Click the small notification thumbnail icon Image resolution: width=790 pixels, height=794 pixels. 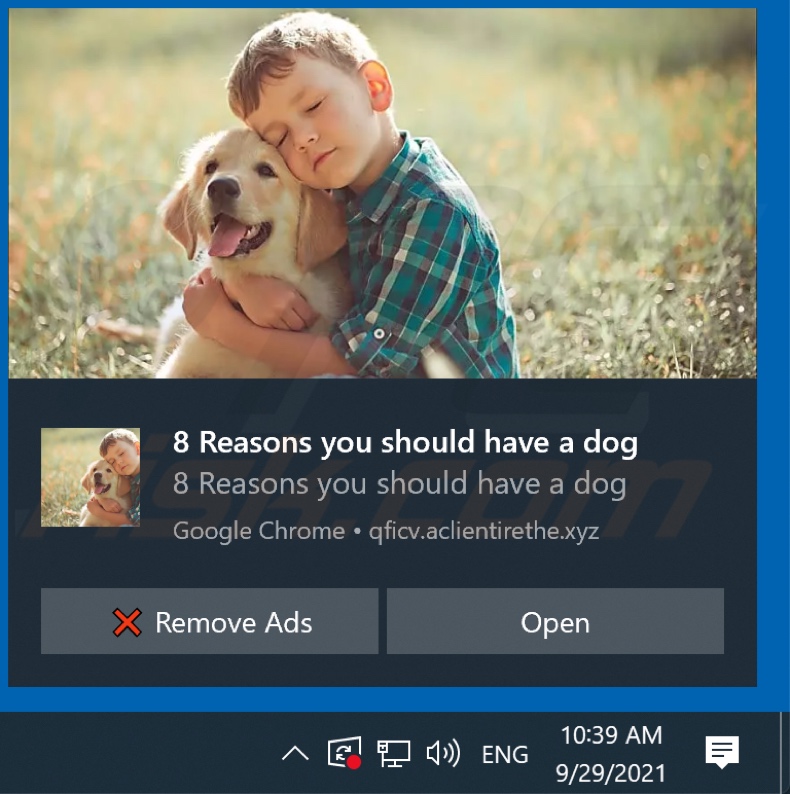coord(91,478)
